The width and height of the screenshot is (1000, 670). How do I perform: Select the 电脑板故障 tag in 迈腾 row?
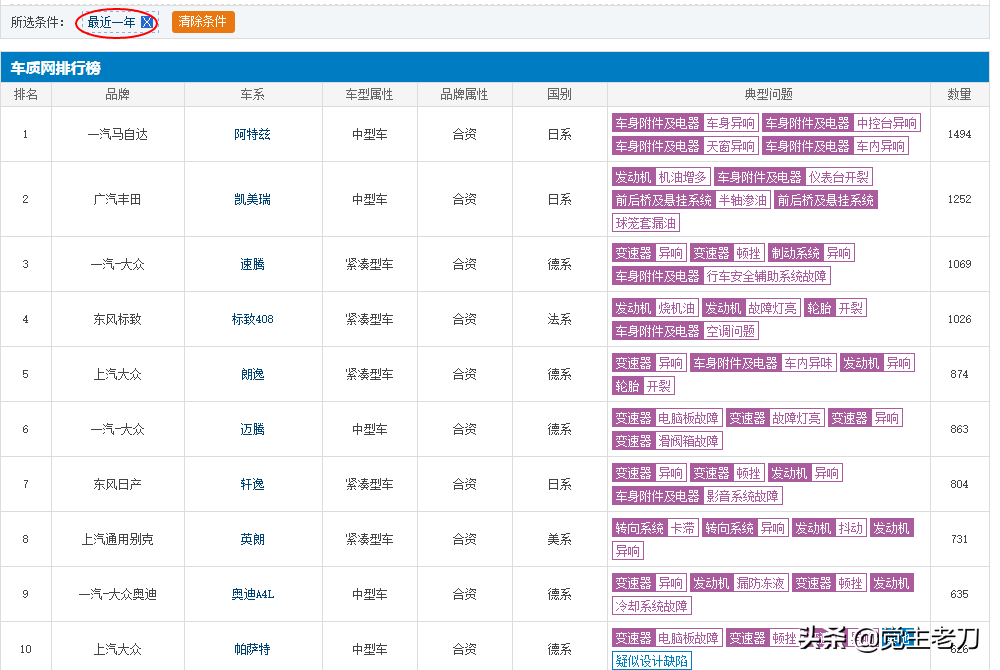(x=688, y=418)
